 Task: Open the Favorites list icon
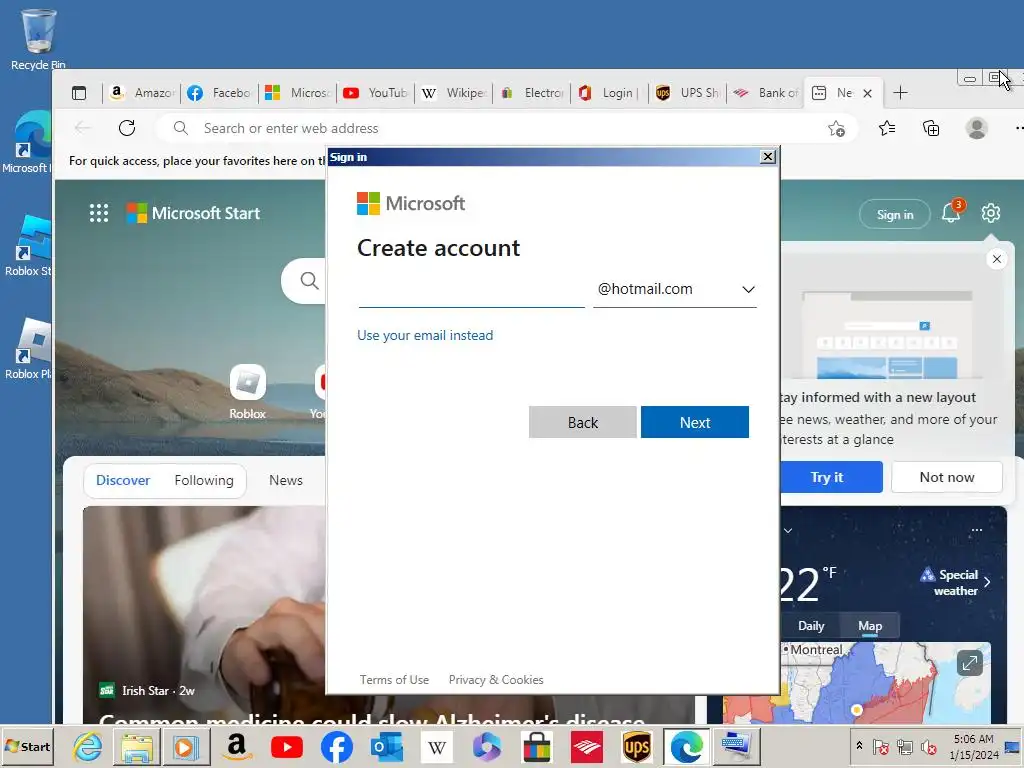pos(886,128)
